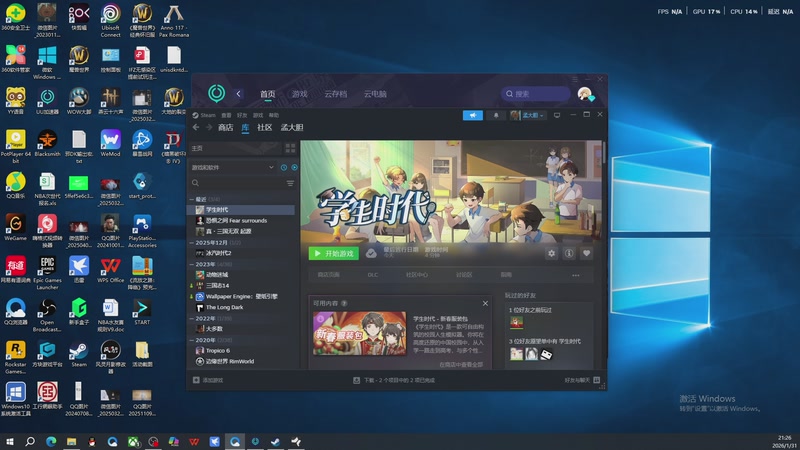Open 好友 friends menu in Steam
Image resolution: width=800 pixels, height=450 pixels.
pyautogui.click(x=242, y=115)
